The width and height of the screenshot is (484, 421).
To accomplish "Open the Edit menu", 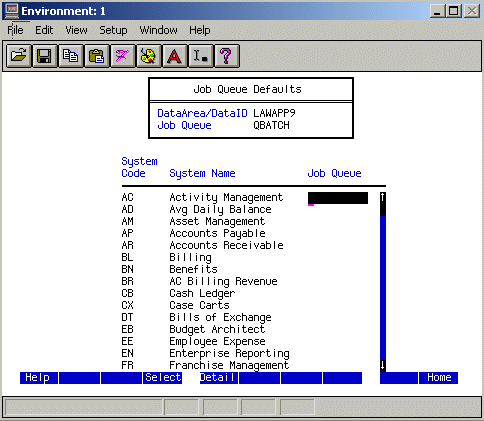I will (x=44, y=30).
